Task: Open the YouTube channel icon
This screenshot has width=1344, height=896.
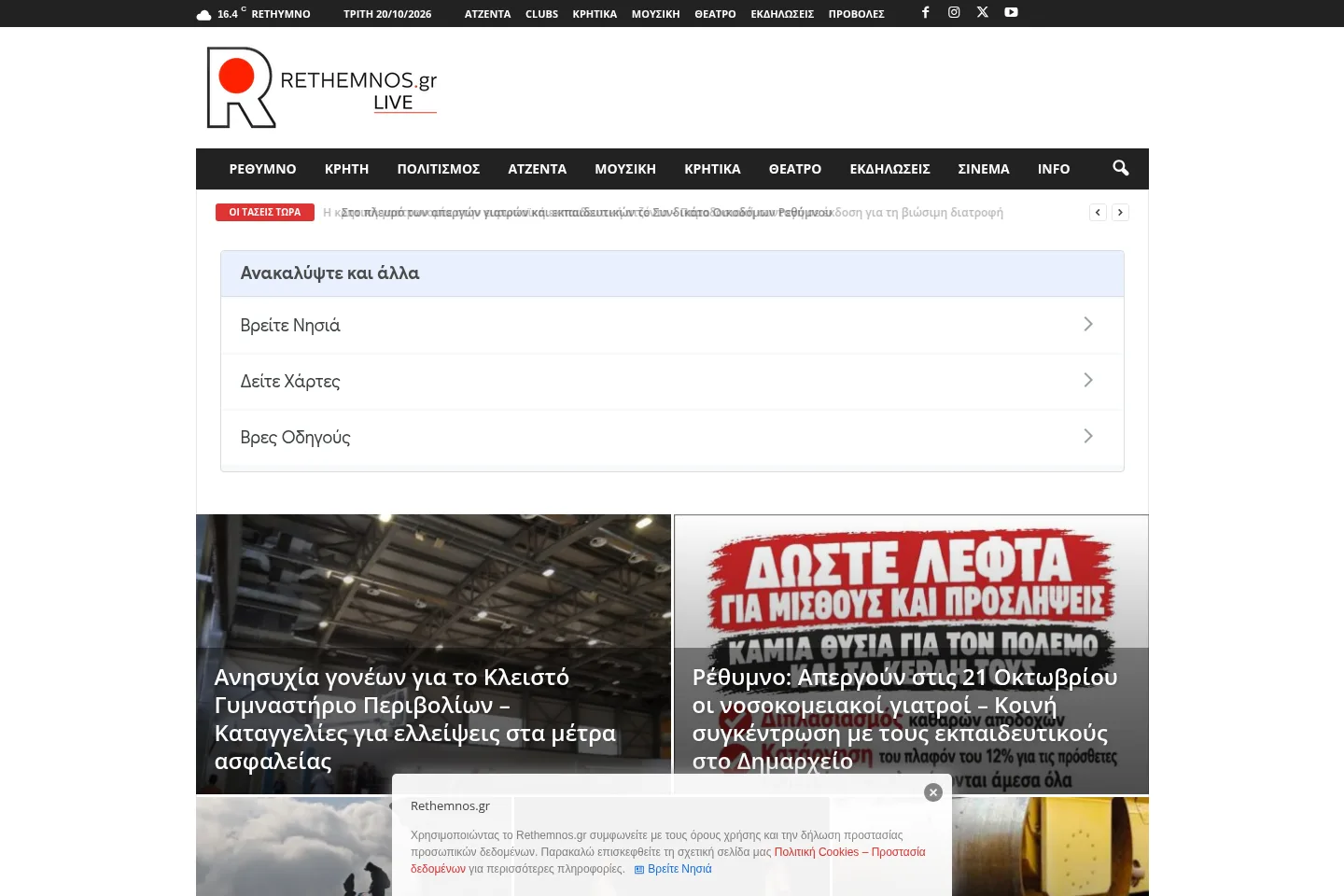Action: pyautogui.click(x=1011, y=12)
